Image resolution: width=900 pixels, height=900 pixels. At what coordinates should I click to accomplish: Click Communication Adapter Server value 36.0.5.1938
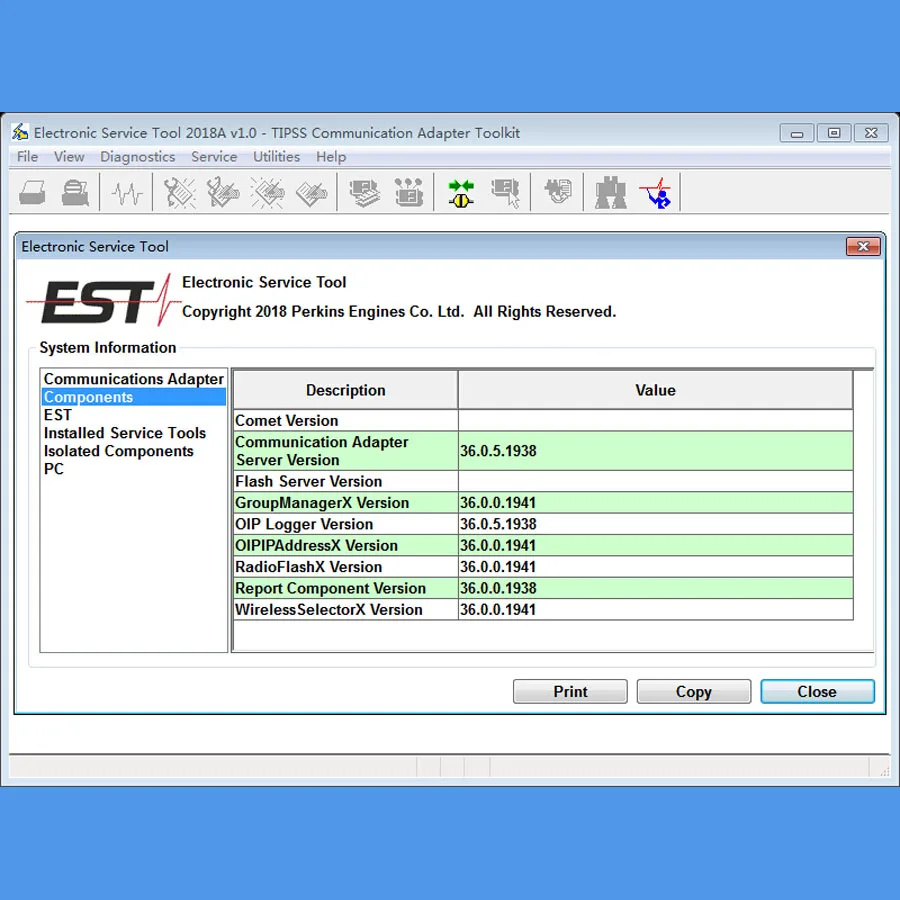click(655, 451)
